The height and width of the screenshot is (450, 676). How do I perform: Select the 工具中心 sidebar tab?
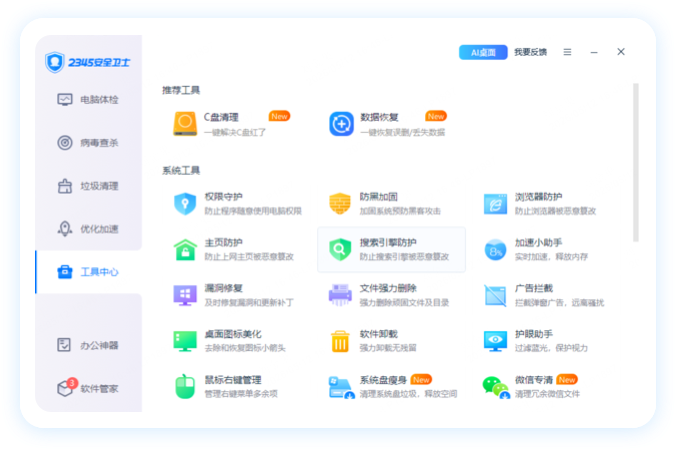click(x=89, y=272)
